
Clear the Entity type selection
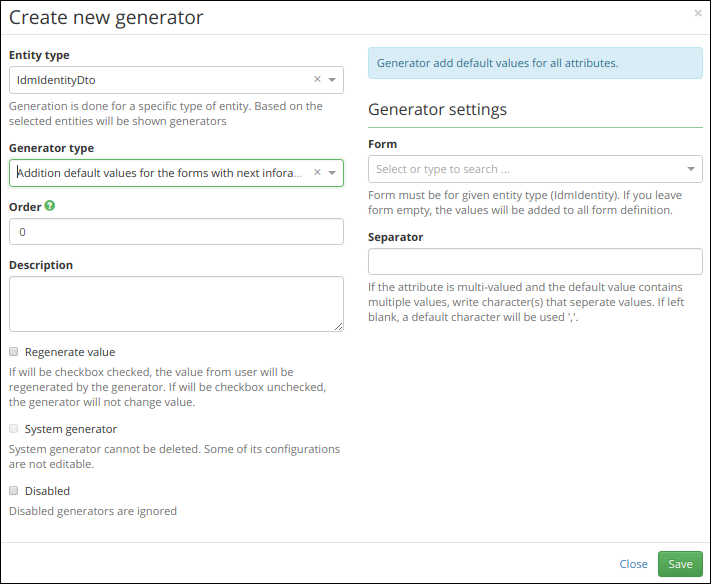[317, 79]
